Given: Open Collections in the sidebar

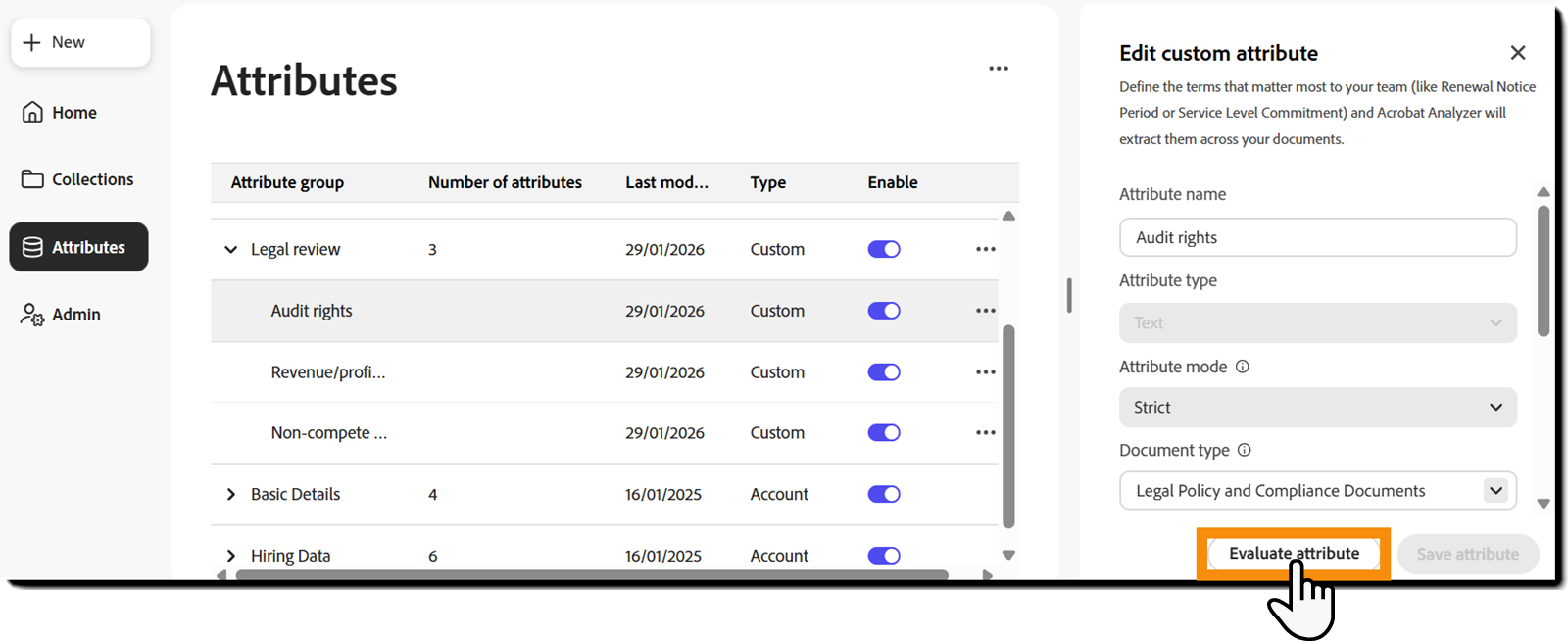Looking at the screenshot, I should click(78, 179).
